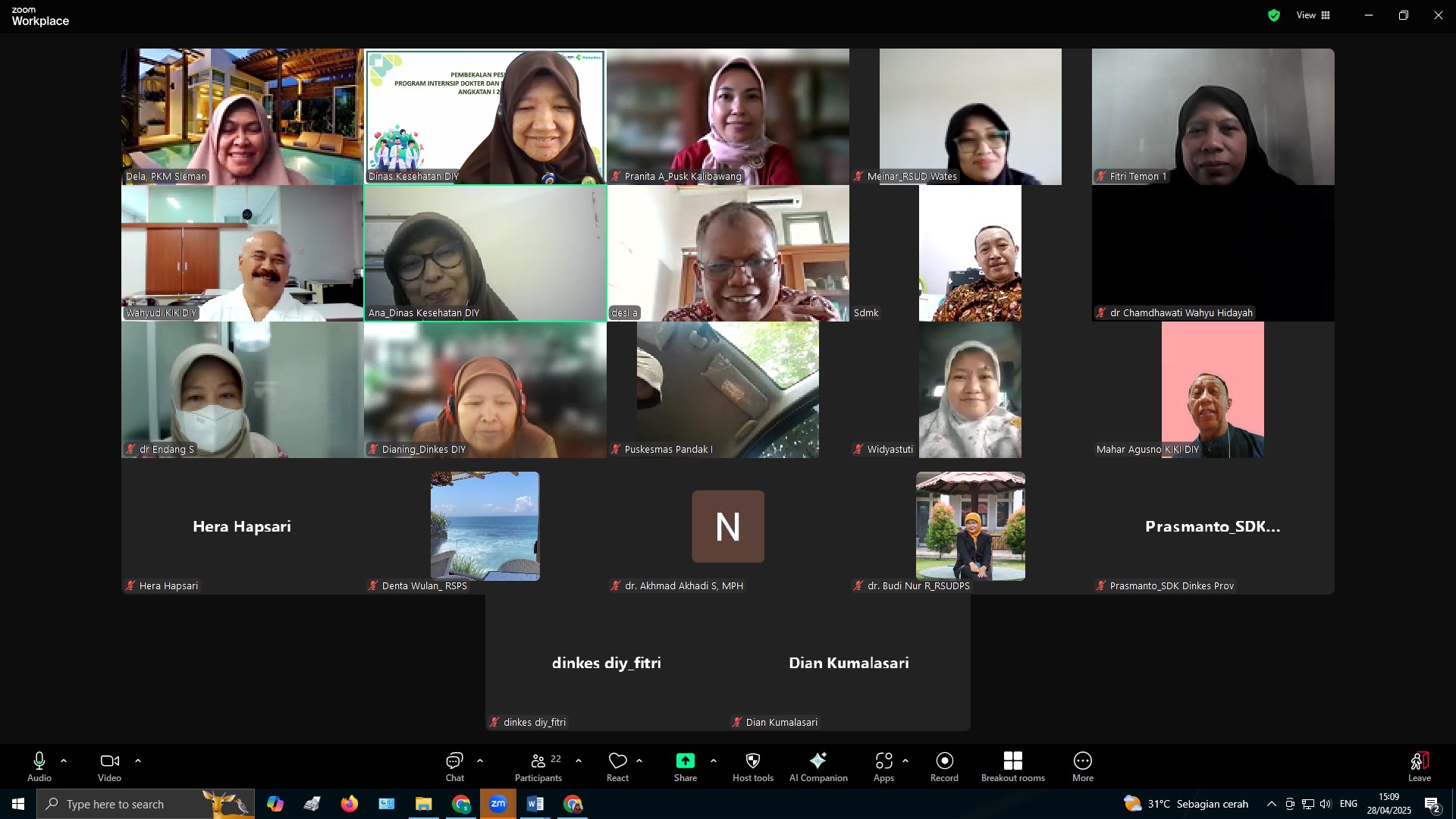Open the volume control in tray
This screenshot has width=1456, height=819.
[x=1326, y=804]
